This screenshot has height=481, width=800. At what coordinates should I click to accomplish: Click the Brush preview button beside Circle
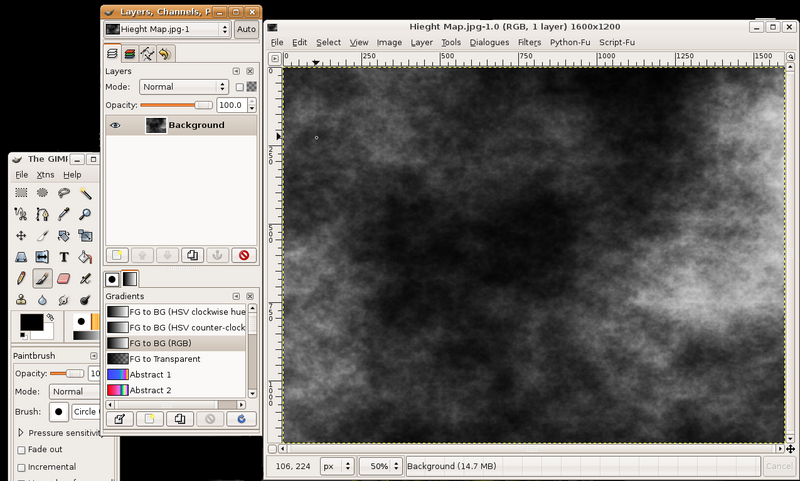[59, 412]
